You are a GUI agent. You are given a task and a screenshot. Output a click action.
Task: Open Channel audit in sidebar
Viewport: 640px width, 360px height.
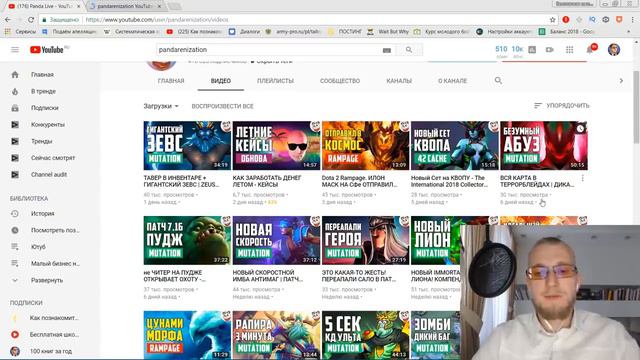pos(50,175)
